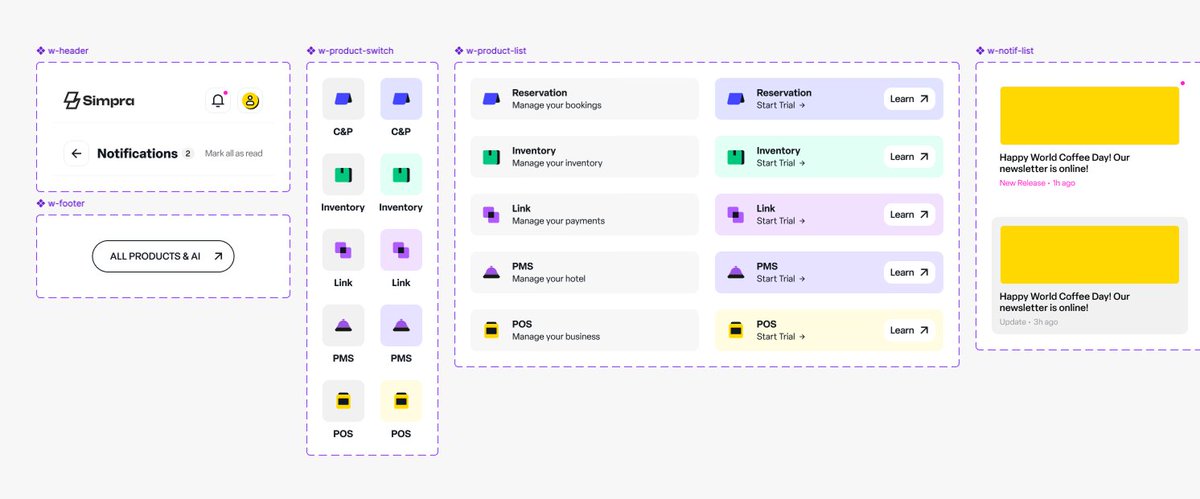Click the Simpra logo
The height and width of the screenshot is (499, 1200).
point(98,100)
